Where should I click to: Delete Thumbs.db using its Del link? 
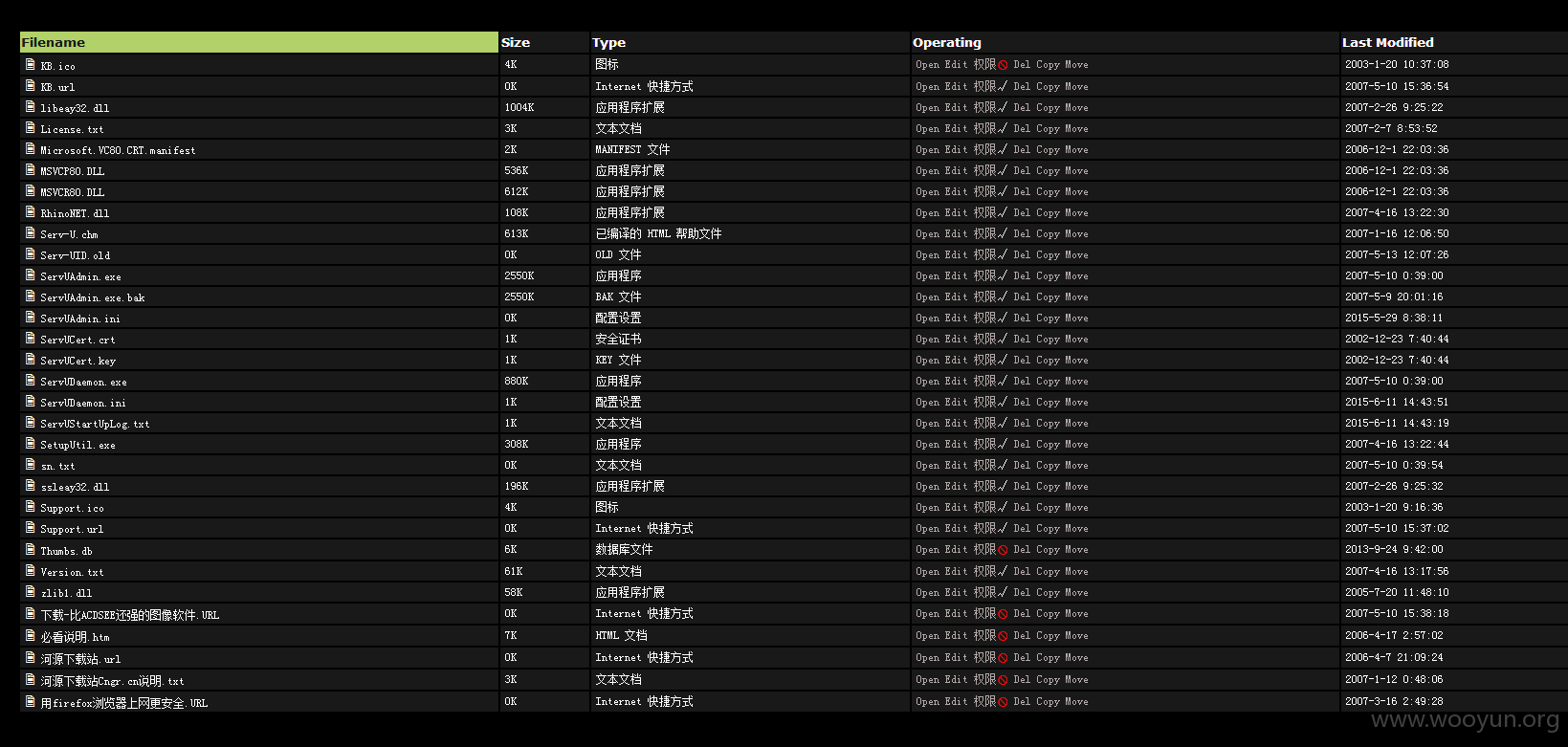click(x=1022, y=549)
